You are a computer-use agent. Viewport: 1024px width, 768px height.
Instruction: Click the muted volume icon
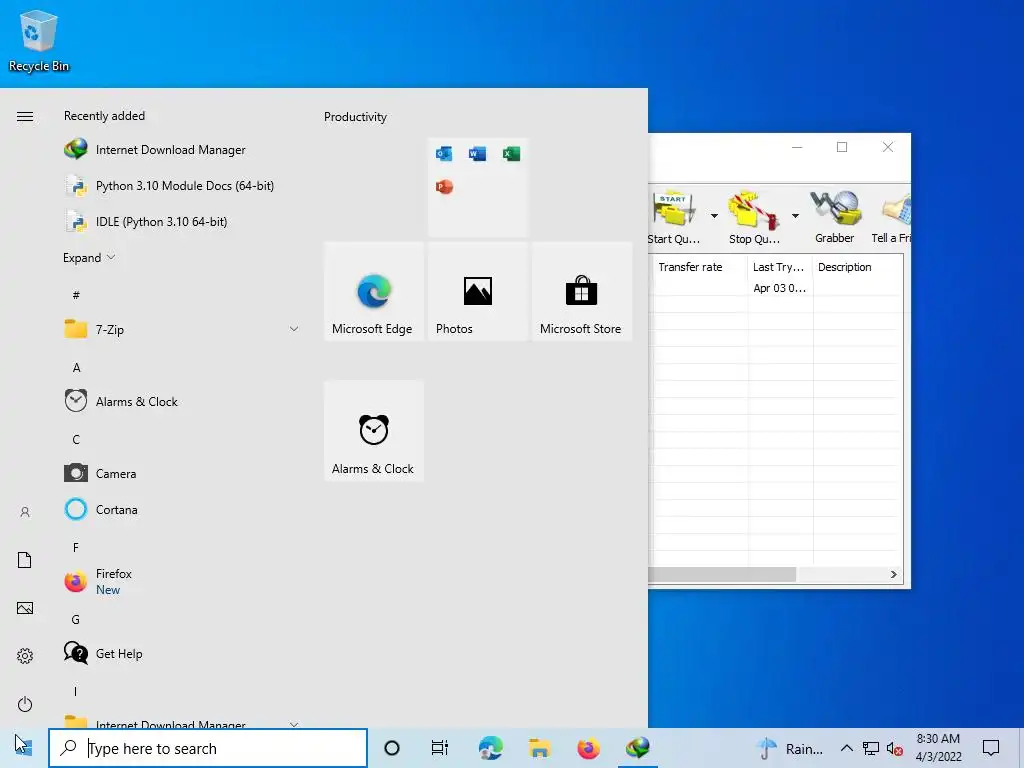895,748
